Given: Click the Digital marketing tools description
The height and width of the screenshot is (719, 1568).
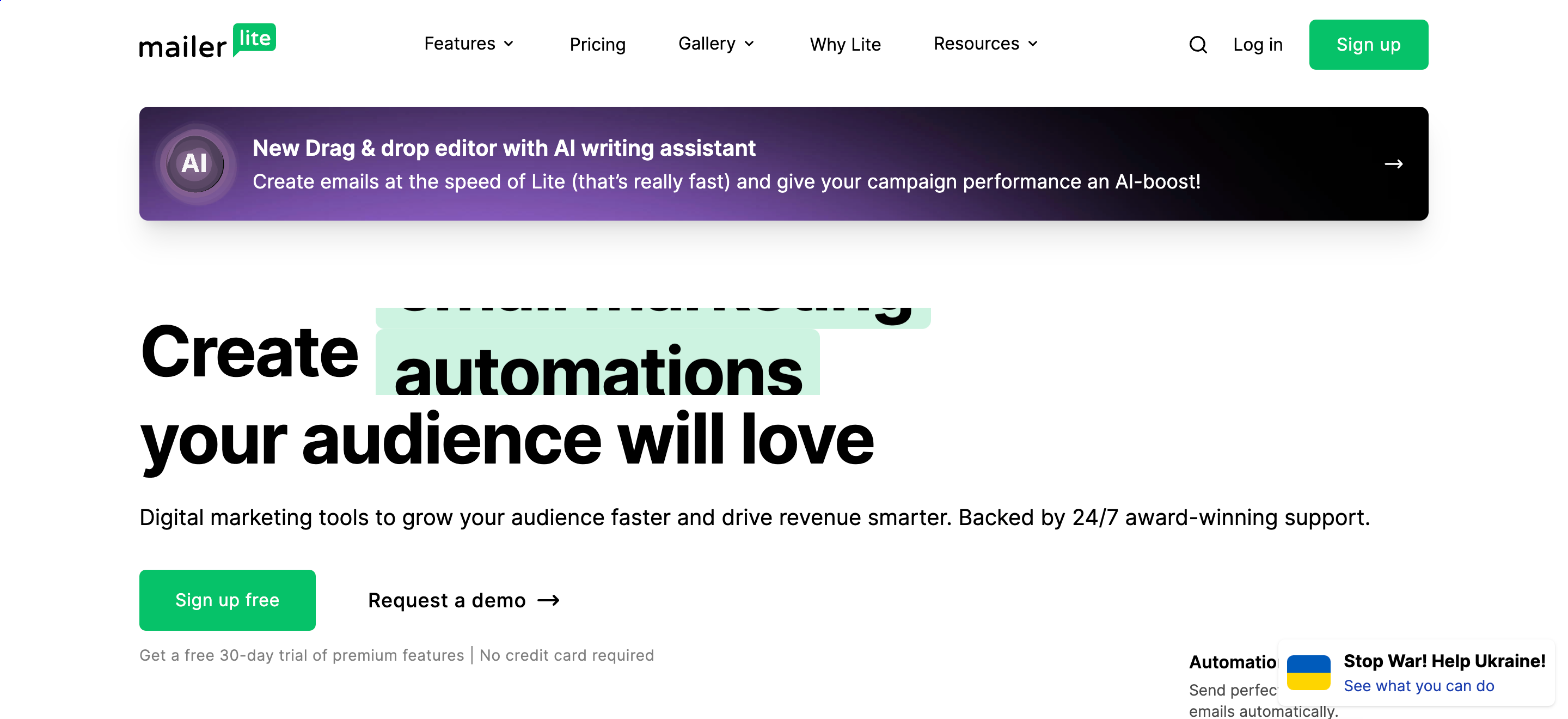Looking at the screenshot, I should tap(754, 517).
